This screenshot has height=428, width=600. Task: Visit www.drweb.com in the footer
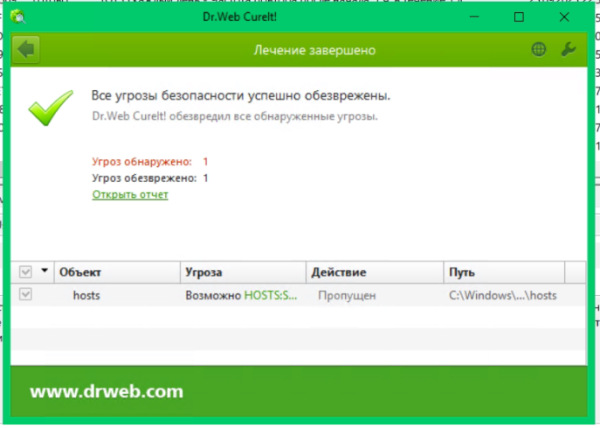click(107, 392)
